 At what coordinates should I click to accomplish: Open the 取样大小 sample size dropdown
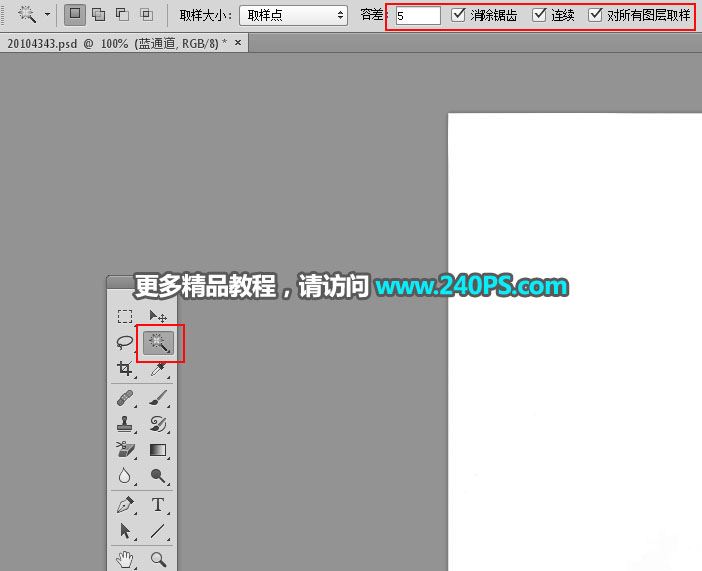[x=294, y=15]
